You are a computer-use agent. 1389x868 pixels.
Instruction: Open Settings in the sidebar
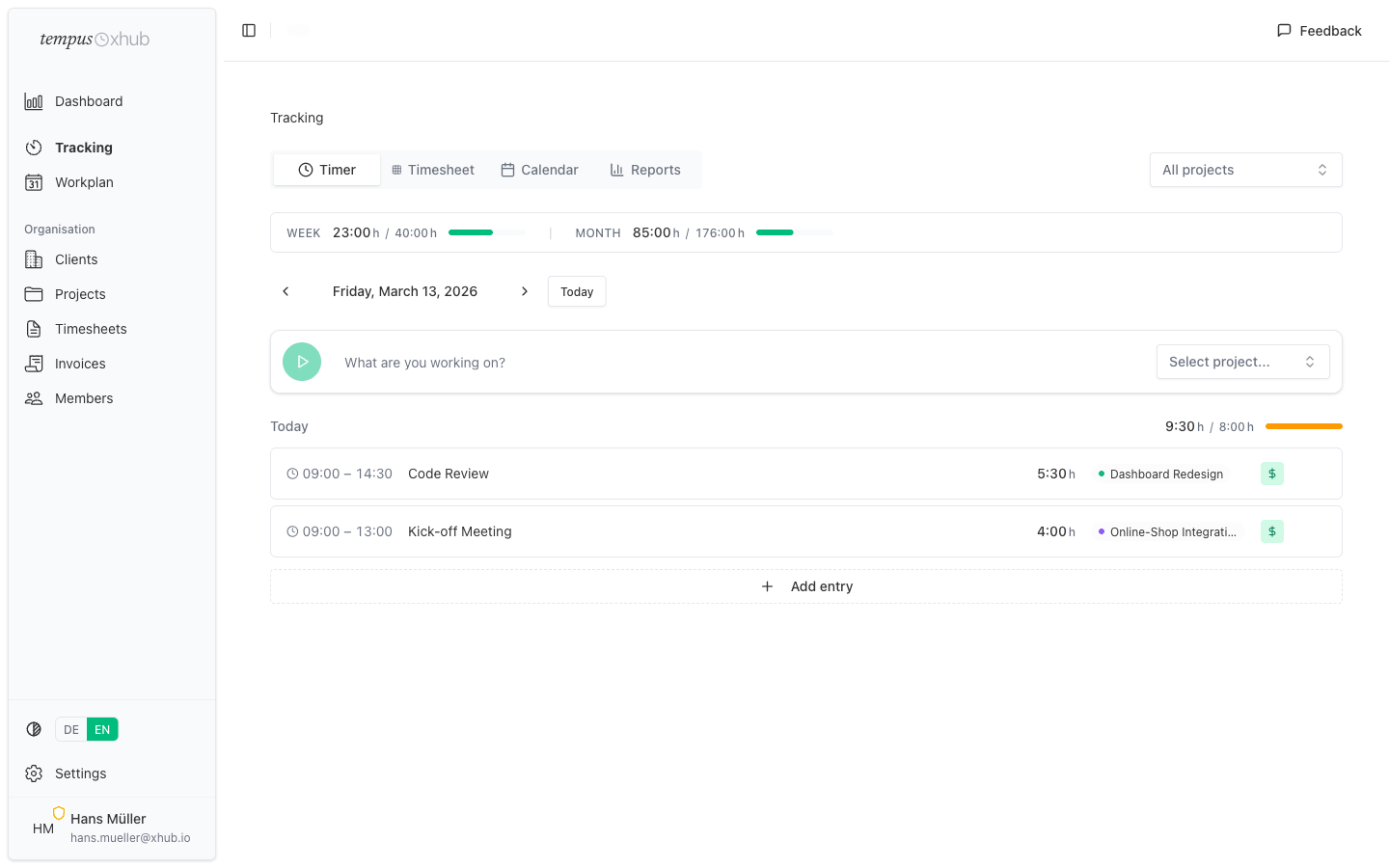80,773
